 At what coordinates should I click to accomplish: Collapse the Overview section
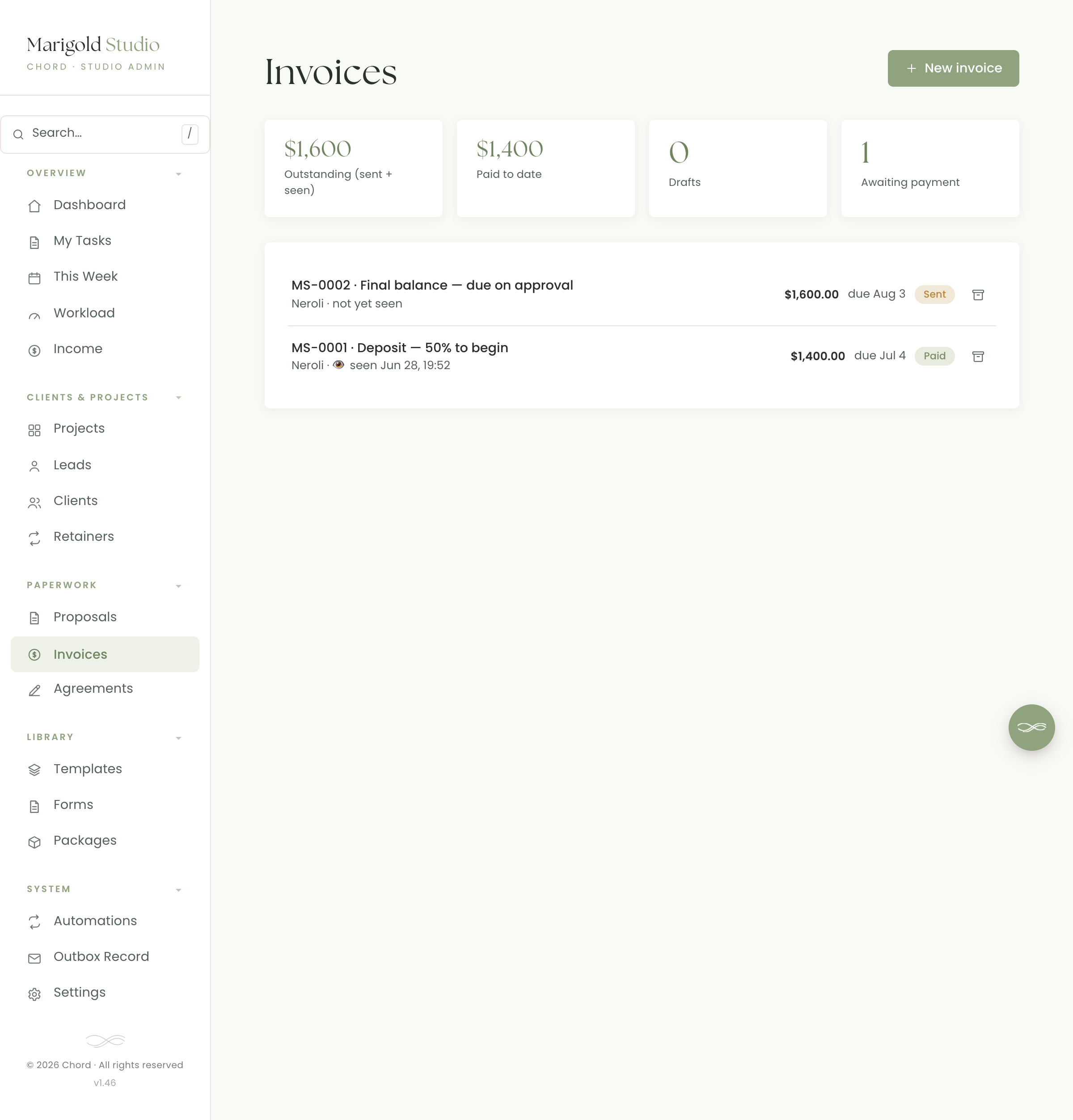[x=178, y=174]
